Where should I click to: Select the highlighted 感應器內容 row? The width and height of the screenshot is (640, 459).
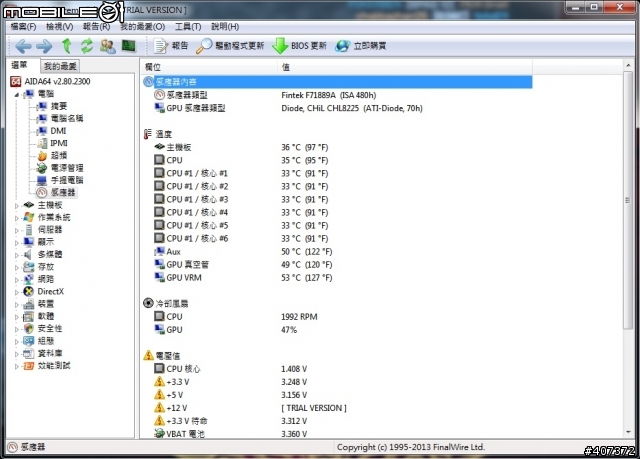(x=338, y=82)
